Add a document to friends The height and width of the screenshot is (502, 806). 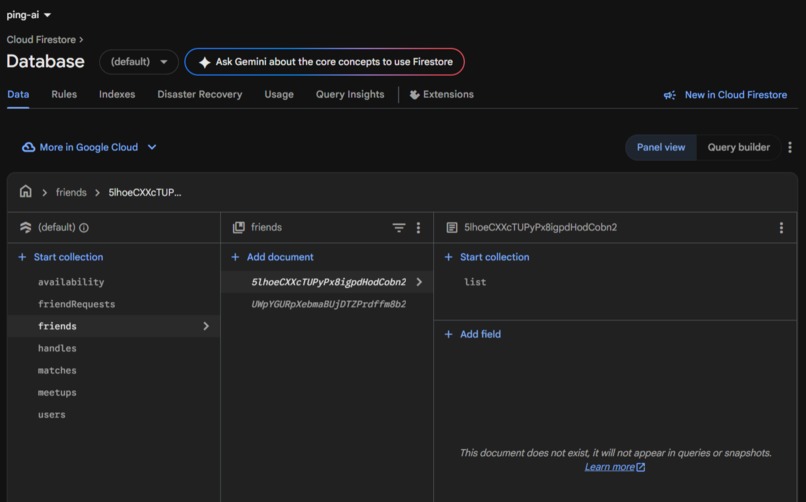[272, 257]
